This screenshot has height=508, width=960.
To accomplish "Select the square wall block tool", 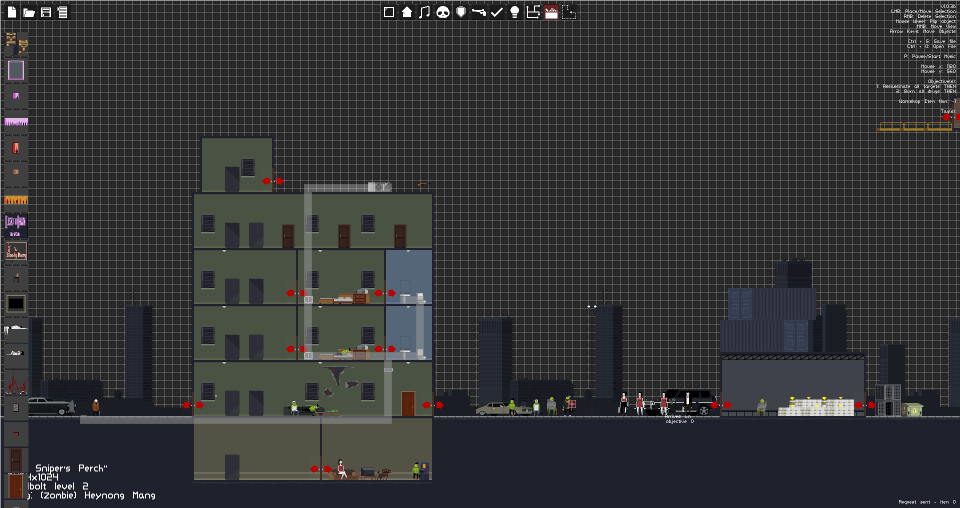I will (389, 12).
